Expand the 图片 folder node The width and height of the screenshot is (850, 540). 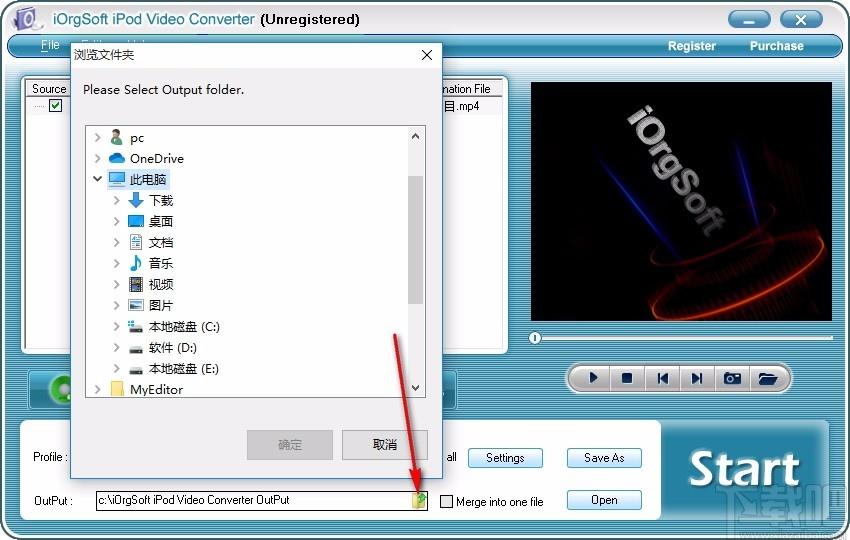pos(117,305)
